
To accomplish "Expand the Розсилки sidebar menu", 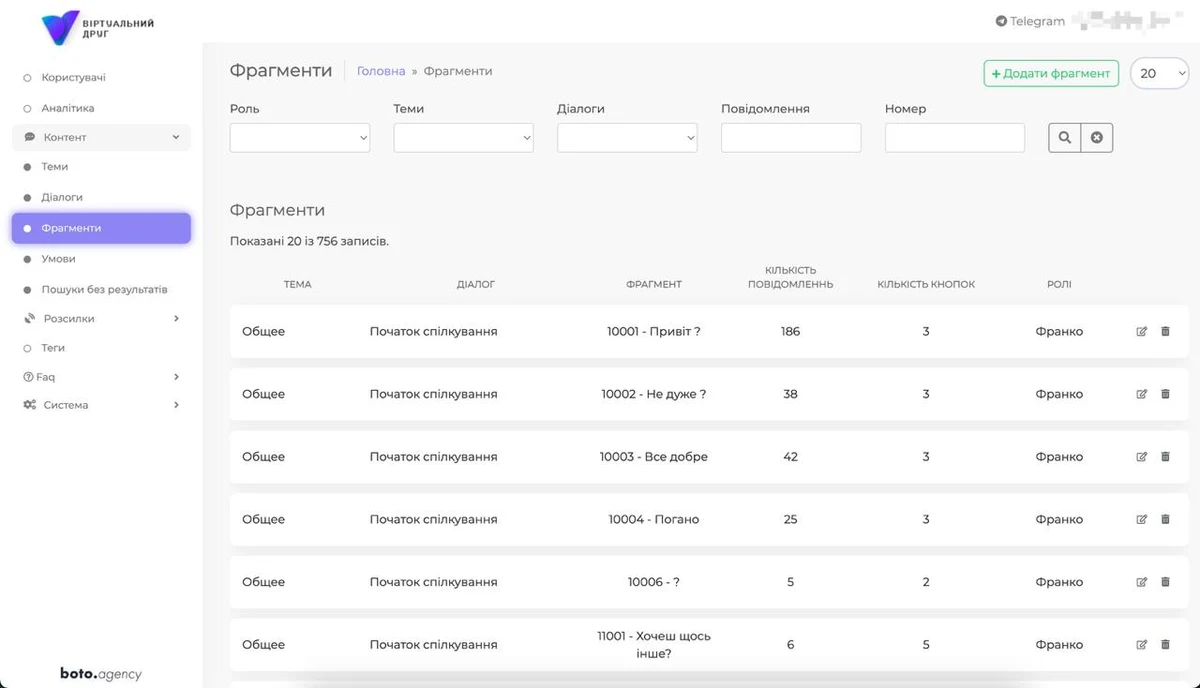I will [100, 319].
